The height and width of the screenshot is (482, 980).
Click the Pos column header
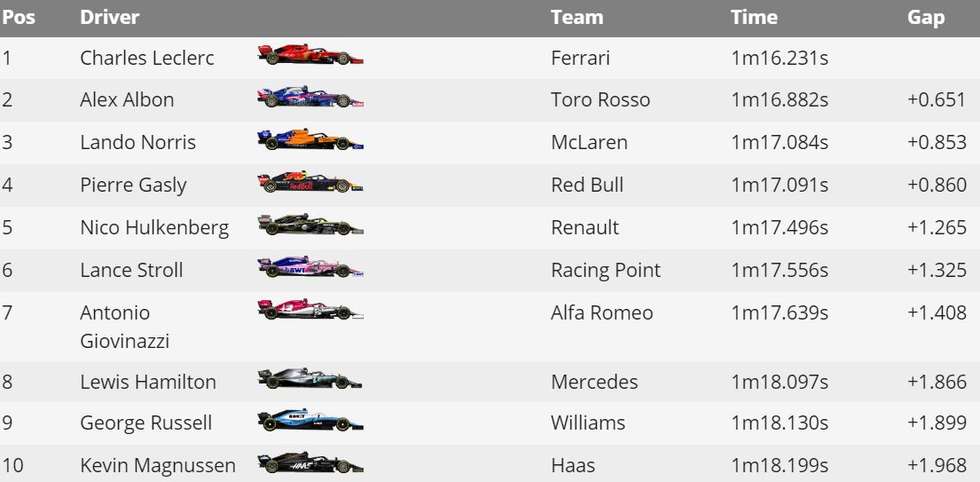pyautogui.click(x=18, y=18)
